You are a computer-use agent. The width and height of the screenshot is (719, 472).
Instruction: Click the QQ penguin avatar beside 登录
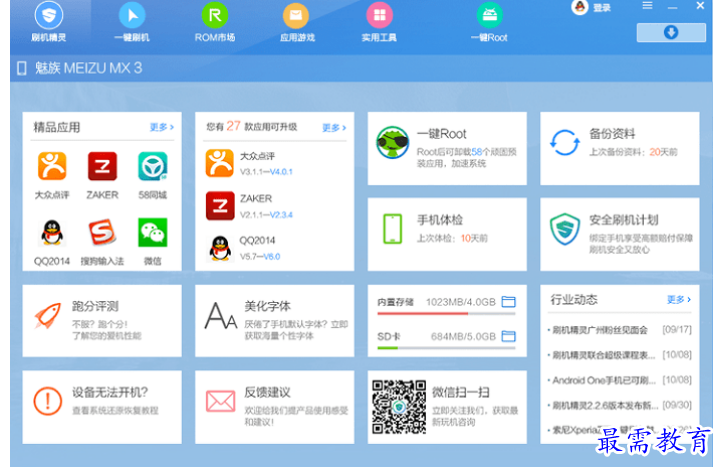coord(580,7)
